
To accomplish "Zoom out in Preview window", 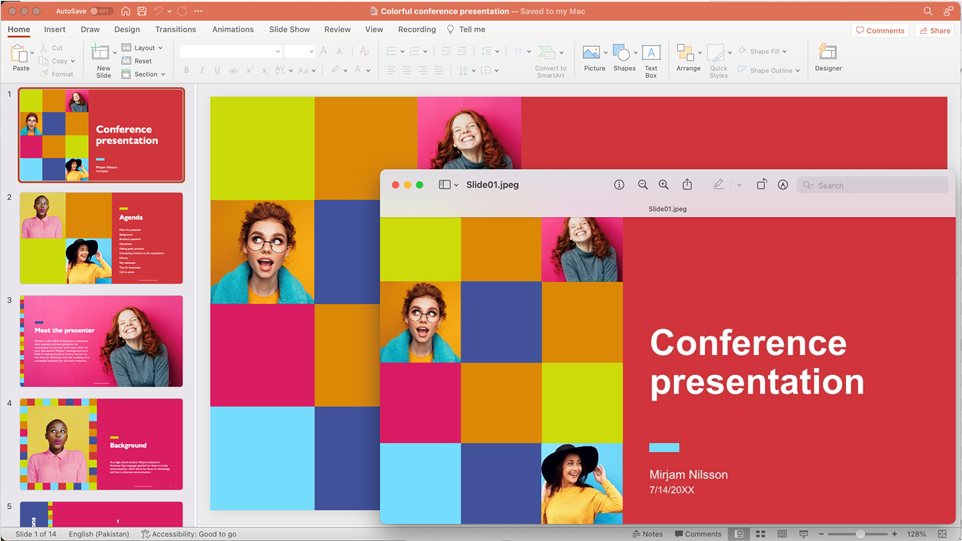I will click(643, 185).
